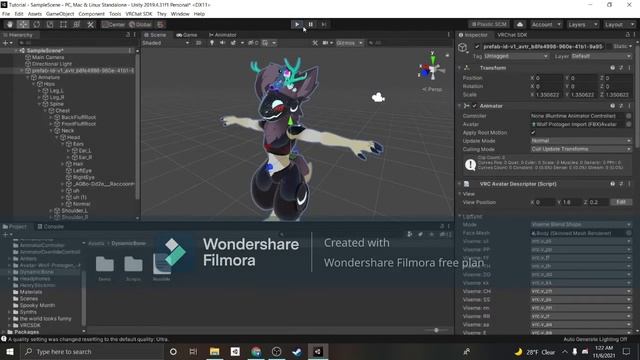Image resolution: width=640 pixels, height=360 pixels.
Task: Switch to the Console tab
Action: 50,227
